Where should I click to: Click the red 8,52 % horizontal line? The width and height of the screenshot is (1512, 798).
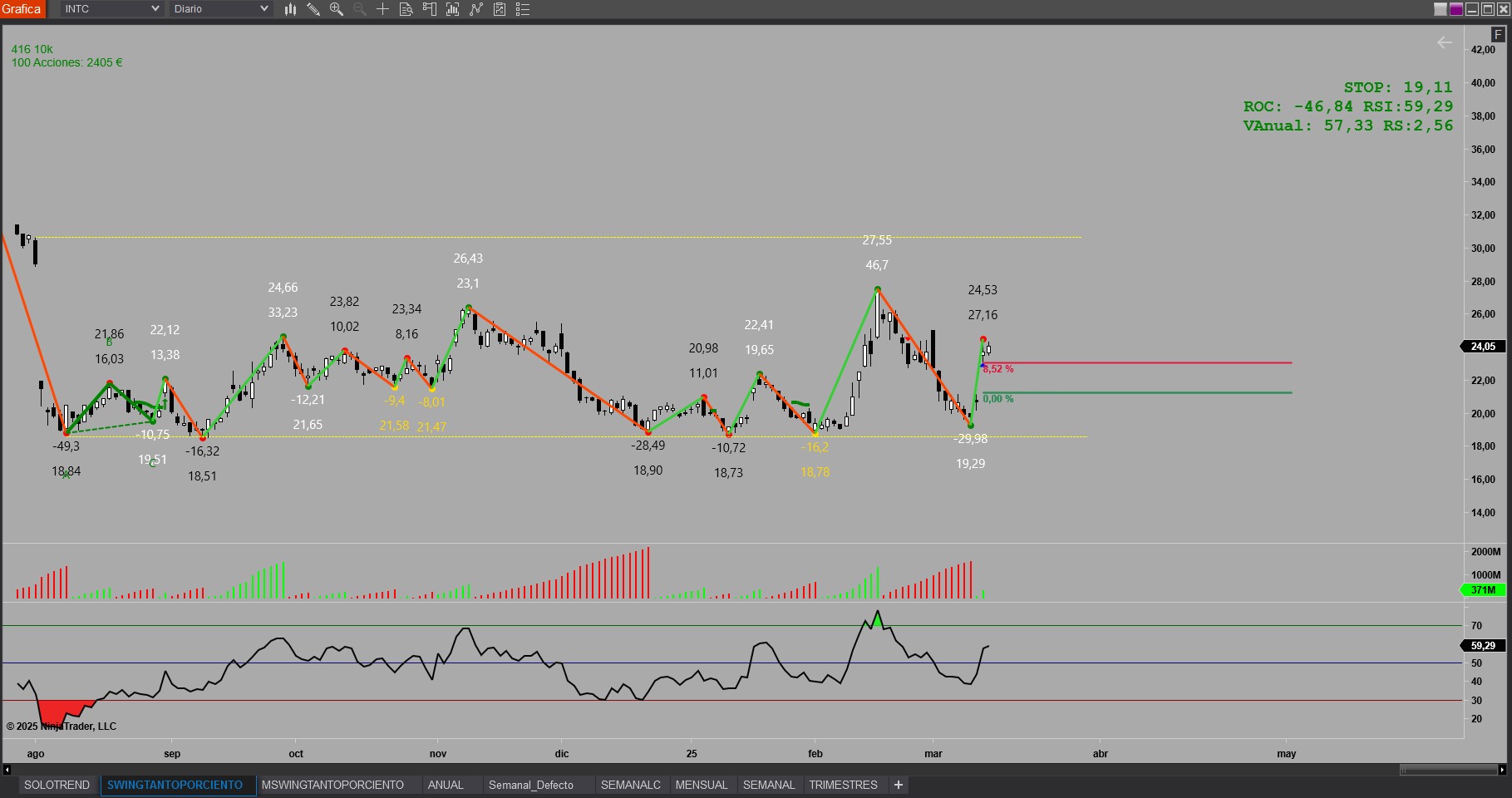[1137, 363]
